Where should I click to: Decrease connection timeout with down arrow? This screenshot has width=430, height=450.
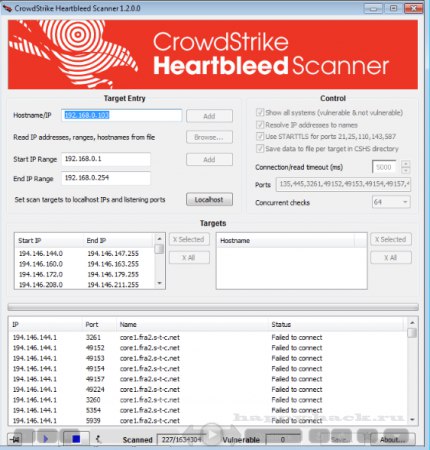point(405,170)
